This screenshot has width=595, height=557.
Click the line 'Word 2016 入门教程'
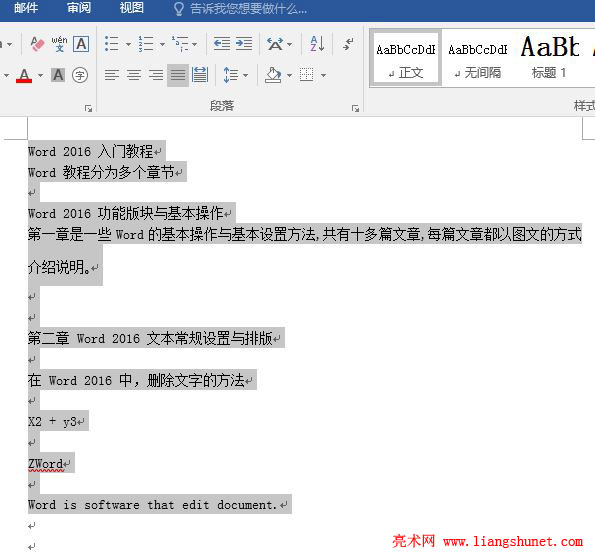pos(90,151)
